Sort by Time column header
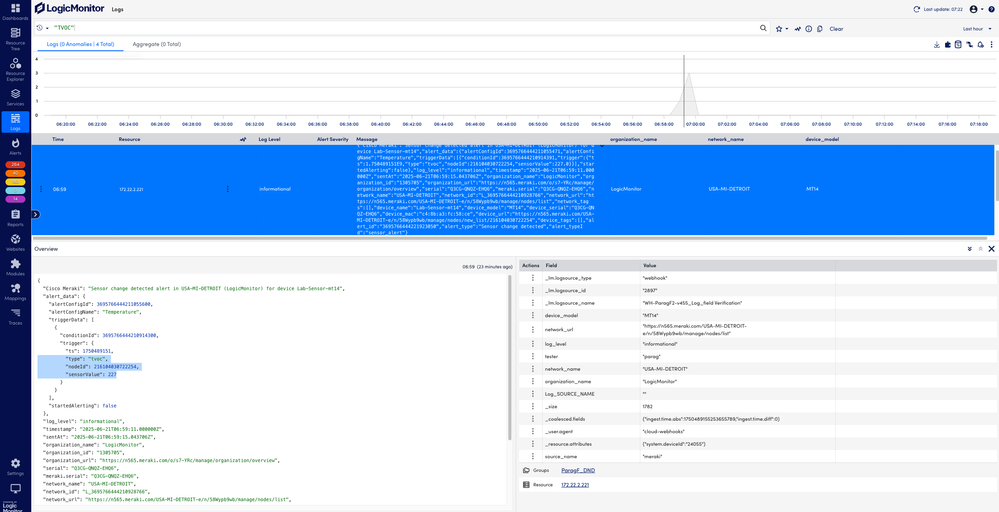This screenshot has width=999, height=512. pyautogui.click(x=58, y=139)
